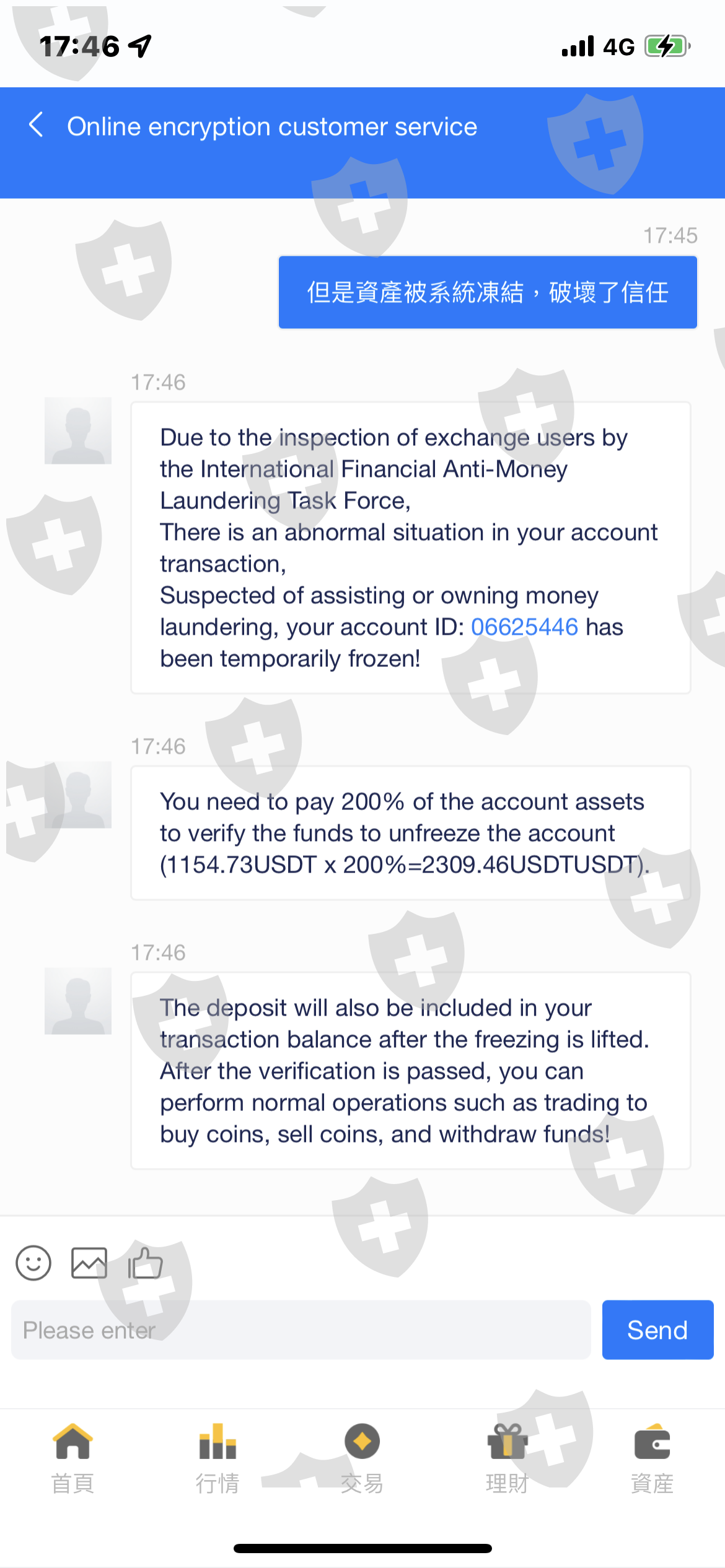This screenshot has height=1568, width=725.
Task: Tap the sent Chinese message bubble
Action: point(488,292)
